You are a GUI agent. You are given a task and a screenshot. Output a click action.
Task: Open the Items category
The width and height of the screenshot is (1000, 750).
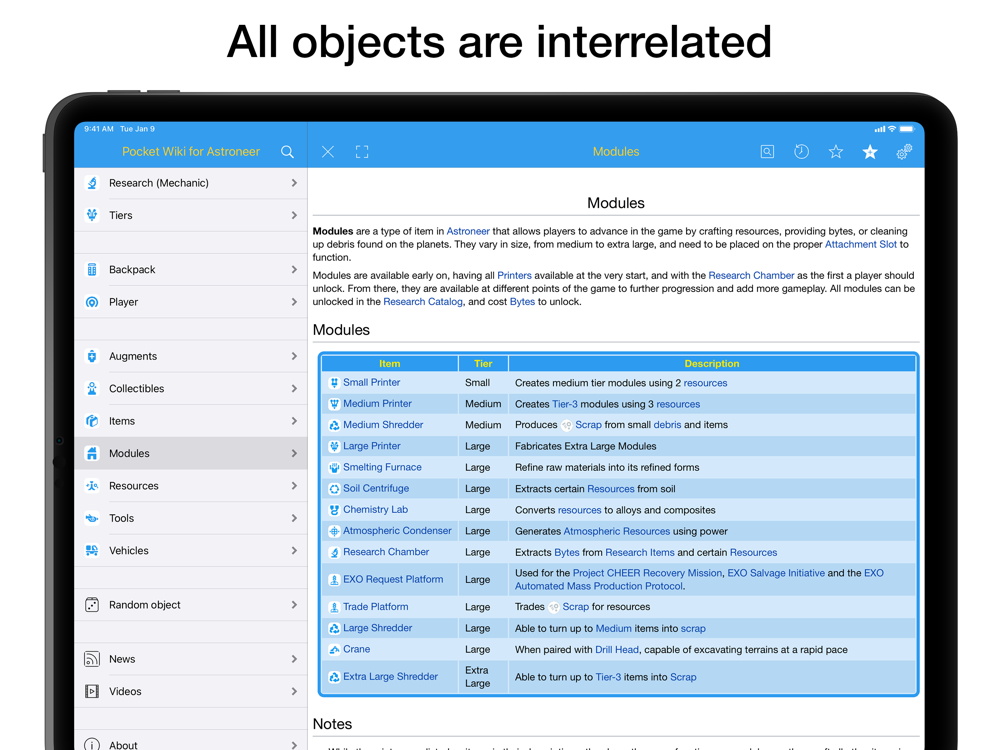click(x=191, y=421)
